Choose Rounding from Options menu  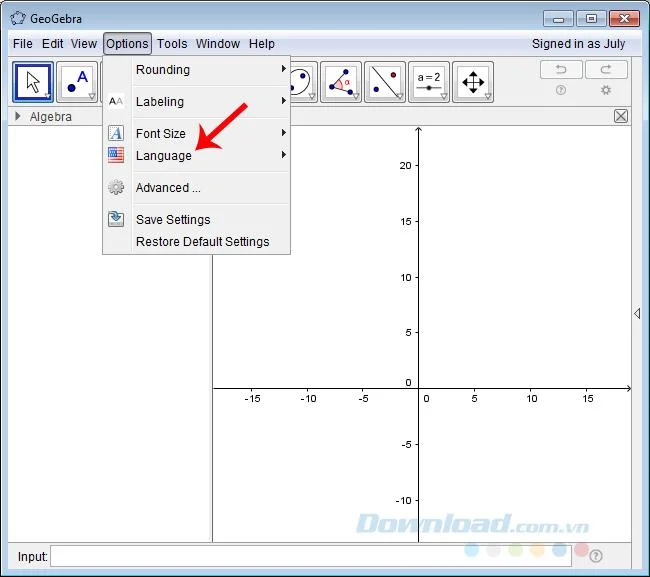(196, 70)
